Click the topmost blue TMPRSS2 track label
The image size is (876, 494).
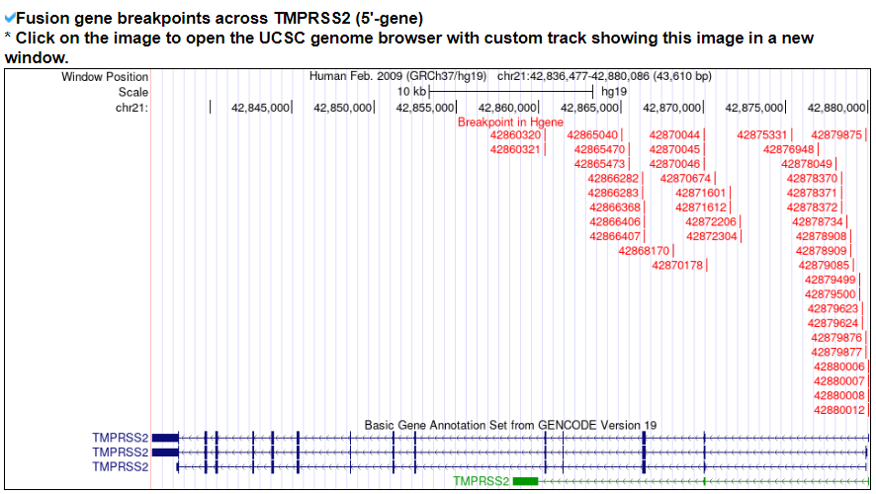coord(120,437)
